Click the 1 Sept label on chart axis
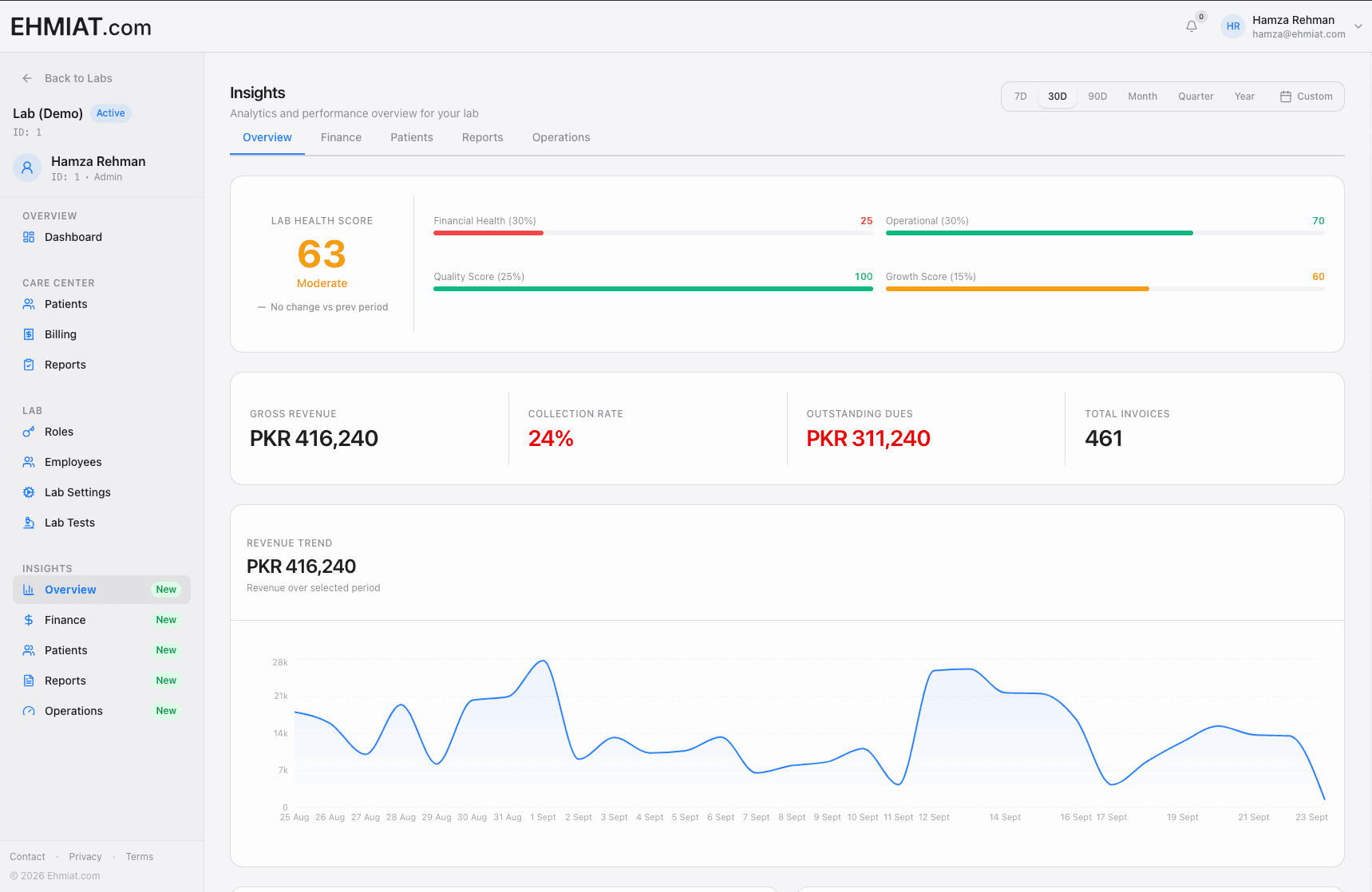This screenshot has height=892, width=1372. pyautogui.click(x=543, y=817)
